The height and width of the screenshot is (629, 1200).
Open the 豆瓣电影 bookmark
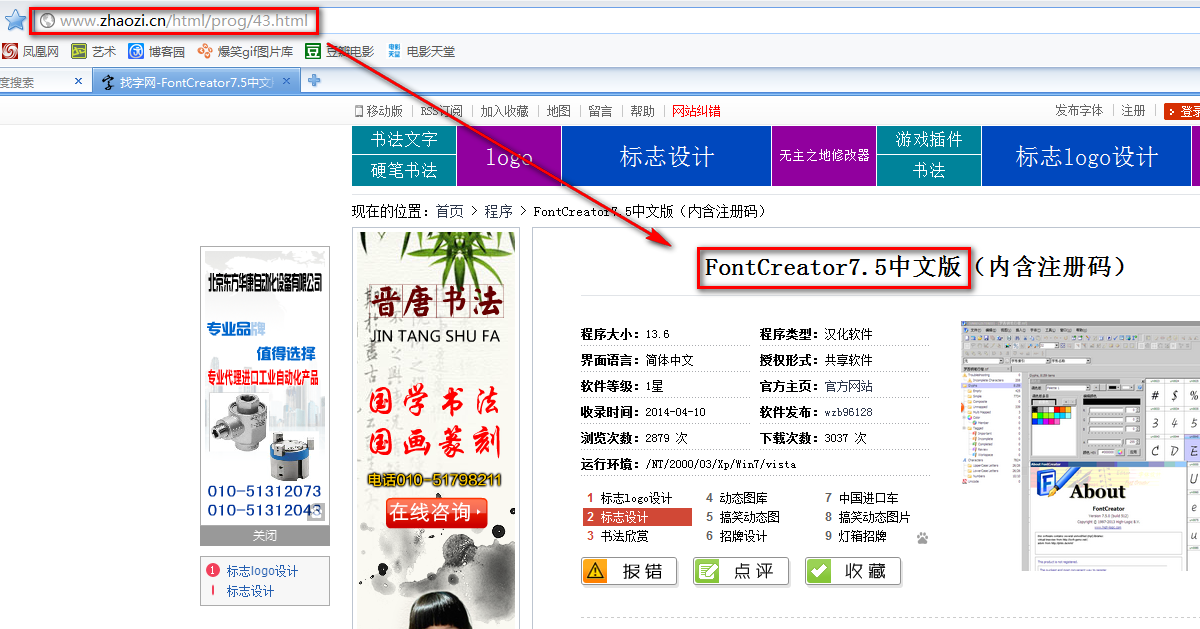(340, 51)
